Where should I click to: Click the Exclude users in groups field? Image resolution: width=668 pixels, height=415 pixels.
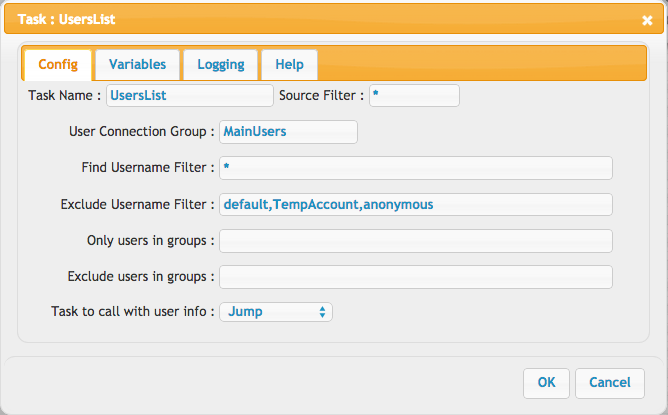pyautogui.click(x=416, y=277)
